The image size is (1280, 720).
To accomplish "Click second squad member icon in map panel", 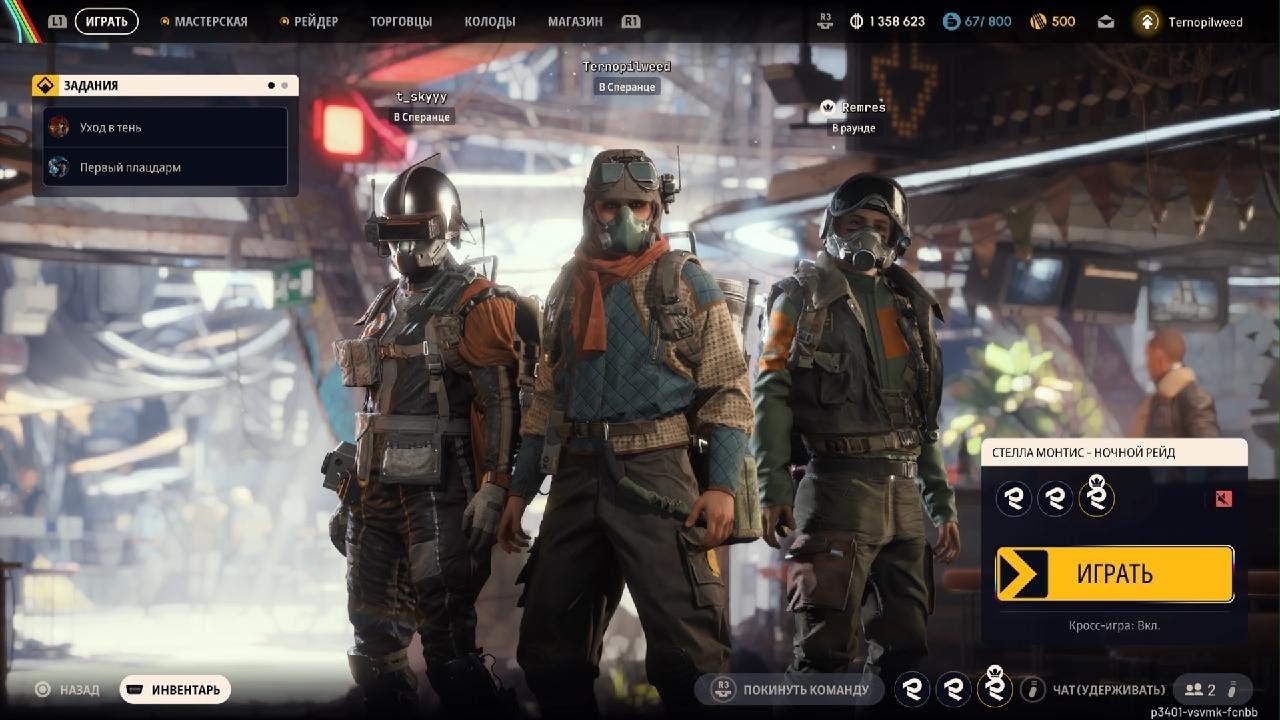I will [x=1055, y=498].
